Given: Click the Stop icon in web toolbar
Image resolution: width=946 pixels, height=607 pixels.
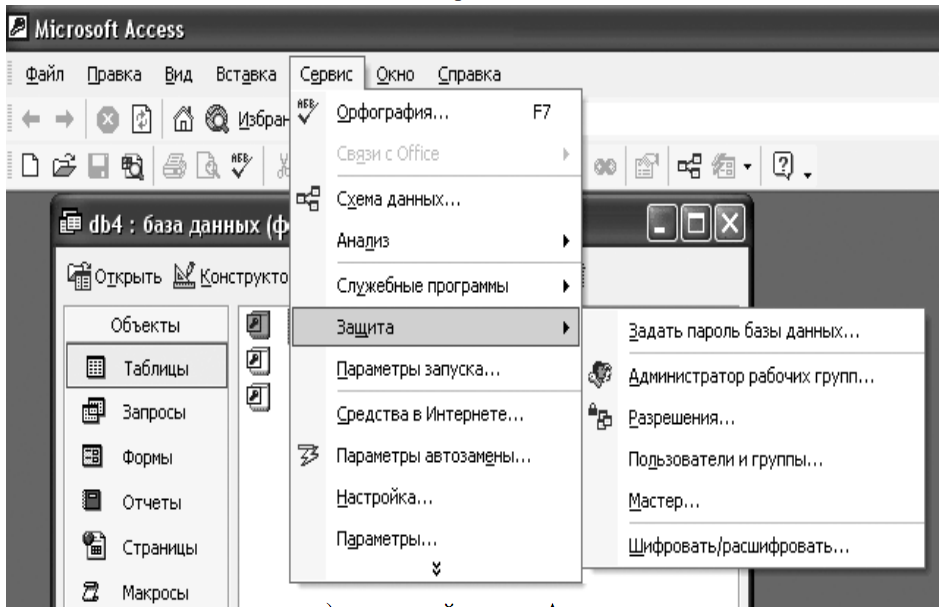Looking at the screenshot, I should [108, 119].
